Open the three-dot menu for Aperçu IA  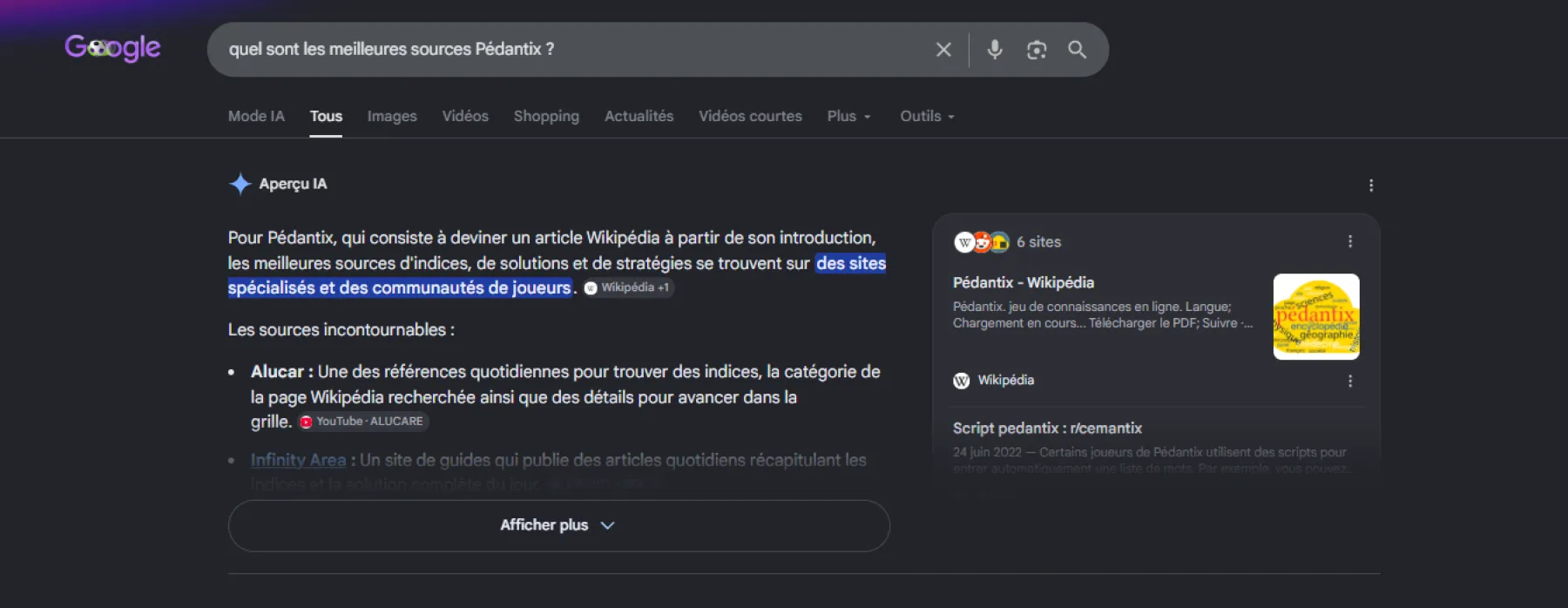[x=1371, y=186]
